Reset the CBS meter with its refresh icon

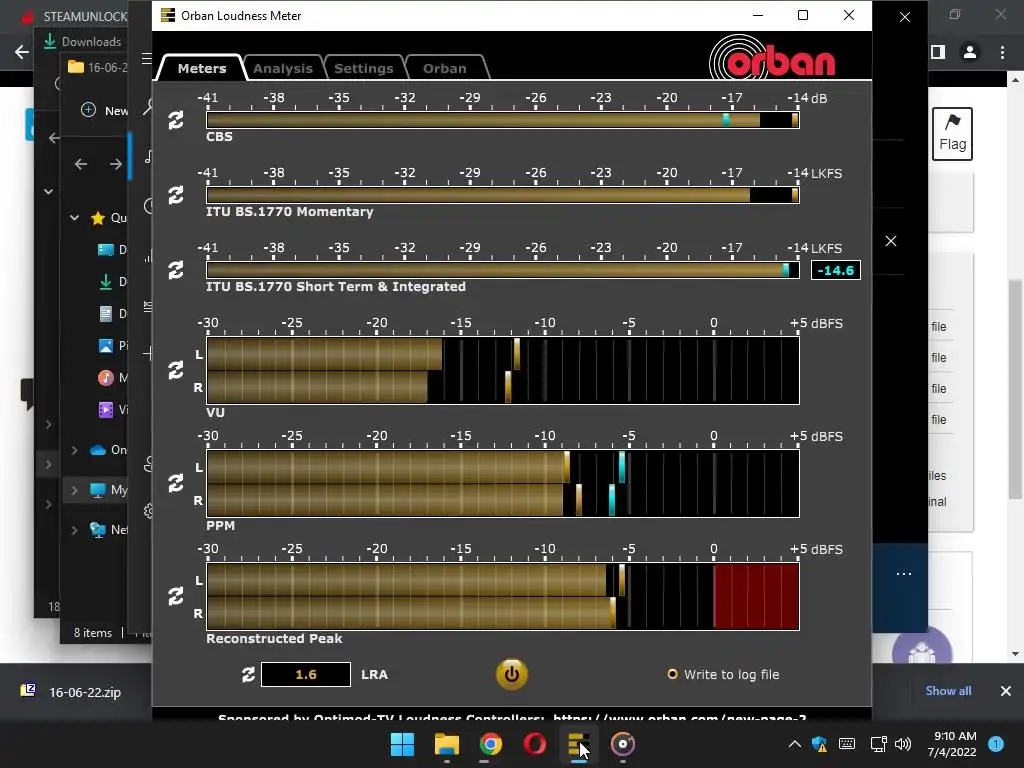click(176, 120)
